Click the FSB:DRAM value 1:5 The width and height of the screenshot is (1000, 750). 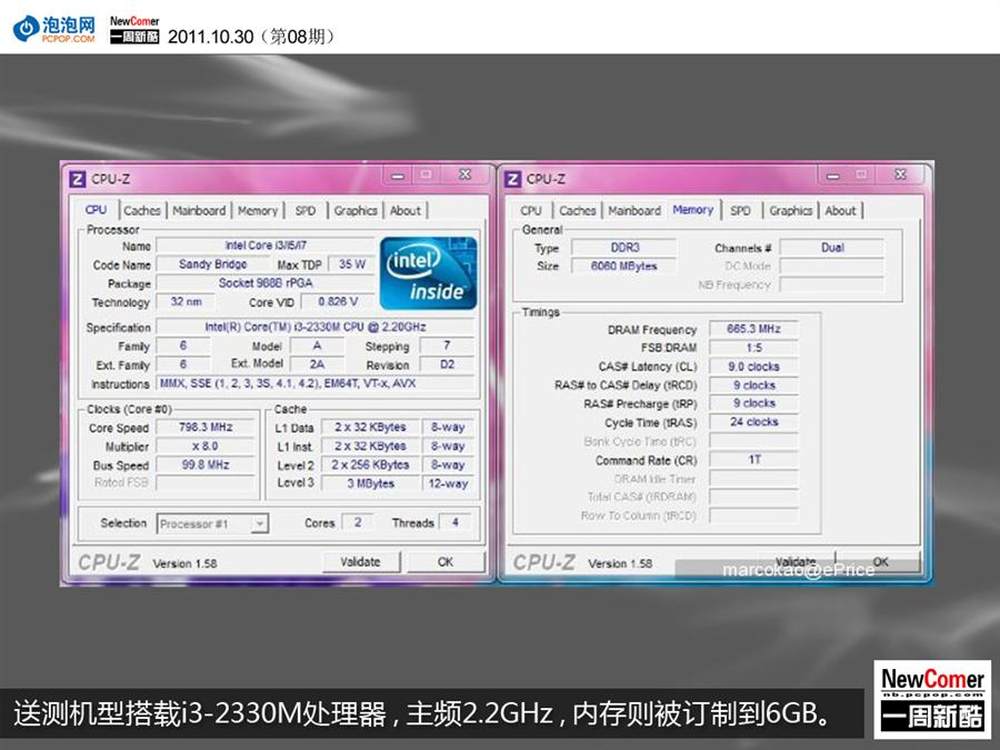coord(754,348)
